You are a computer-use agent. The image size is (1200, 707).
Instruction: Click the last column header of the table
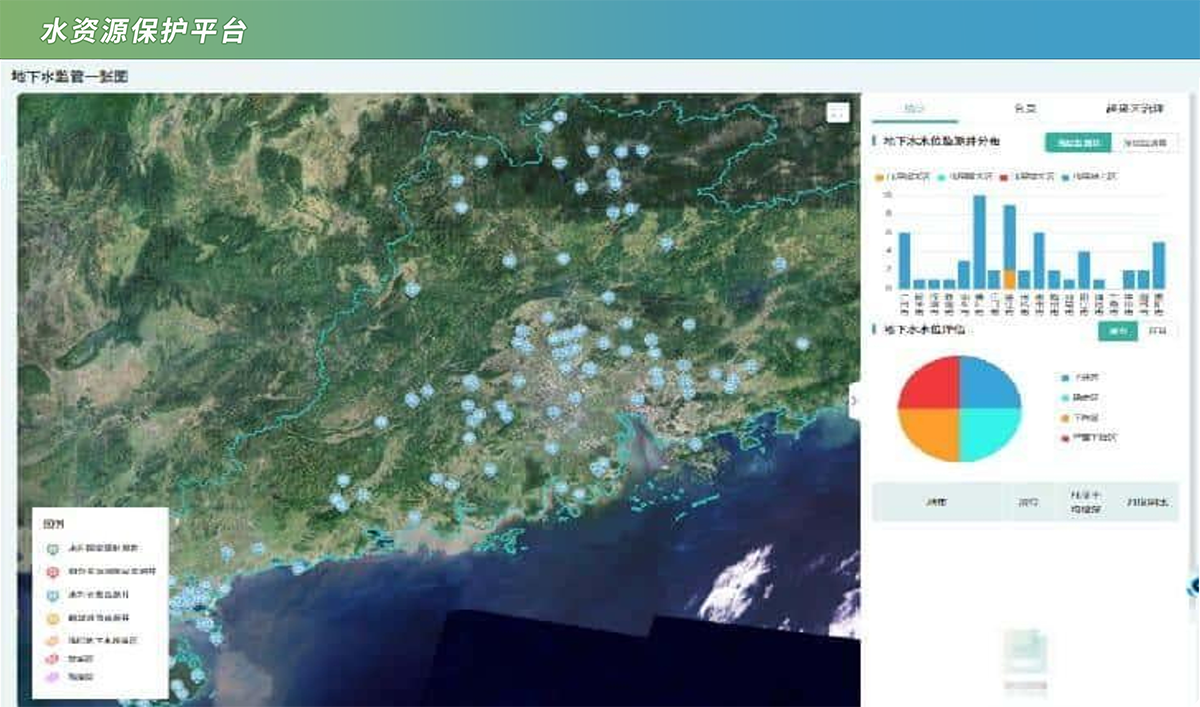[1148, 501]
